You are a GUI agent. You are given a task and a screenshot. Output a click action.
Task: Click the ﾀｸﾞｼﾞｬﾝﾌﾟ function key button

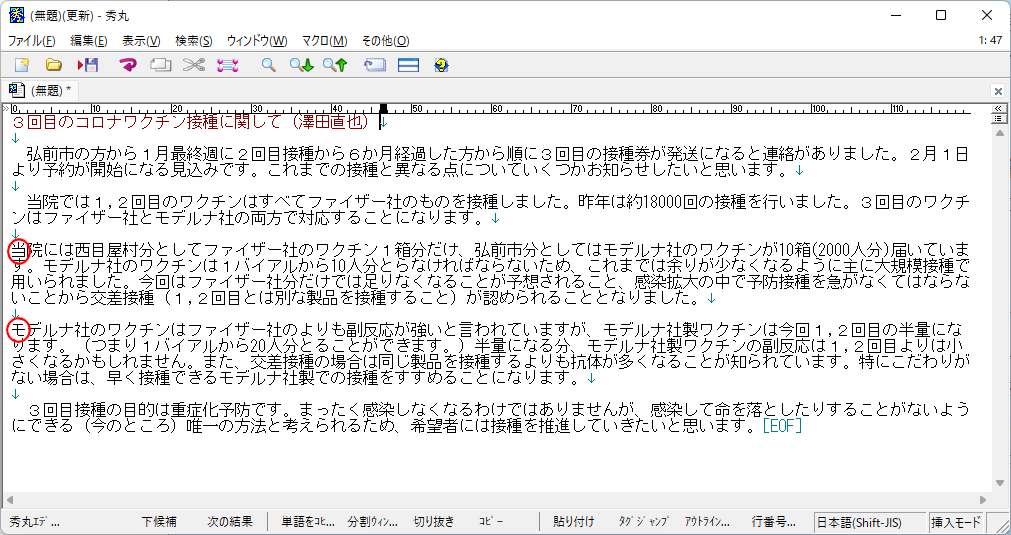point(643,521)
